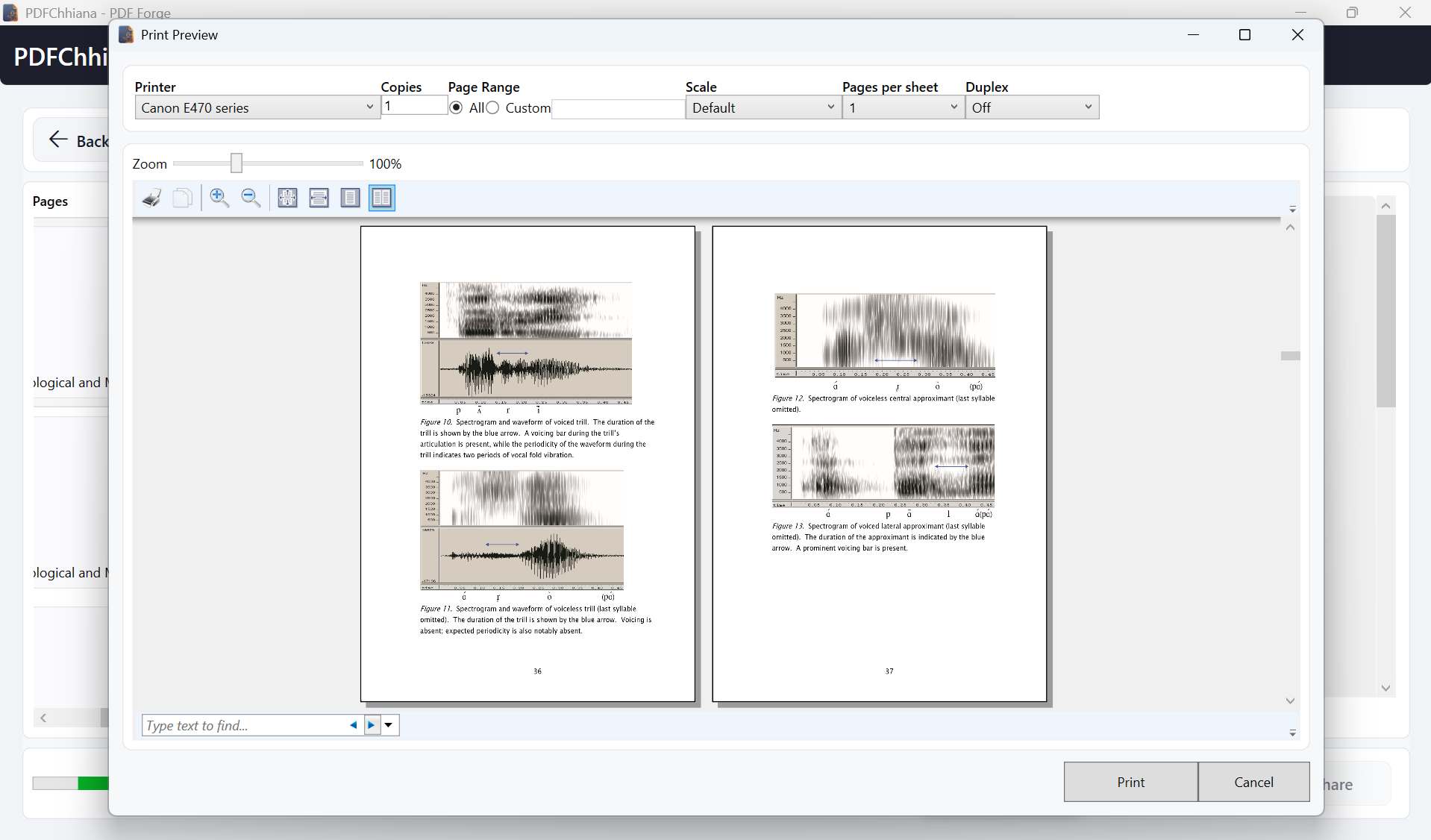
Task: Select the Print icon in the preview toolbar
Action: pos(151,198)
